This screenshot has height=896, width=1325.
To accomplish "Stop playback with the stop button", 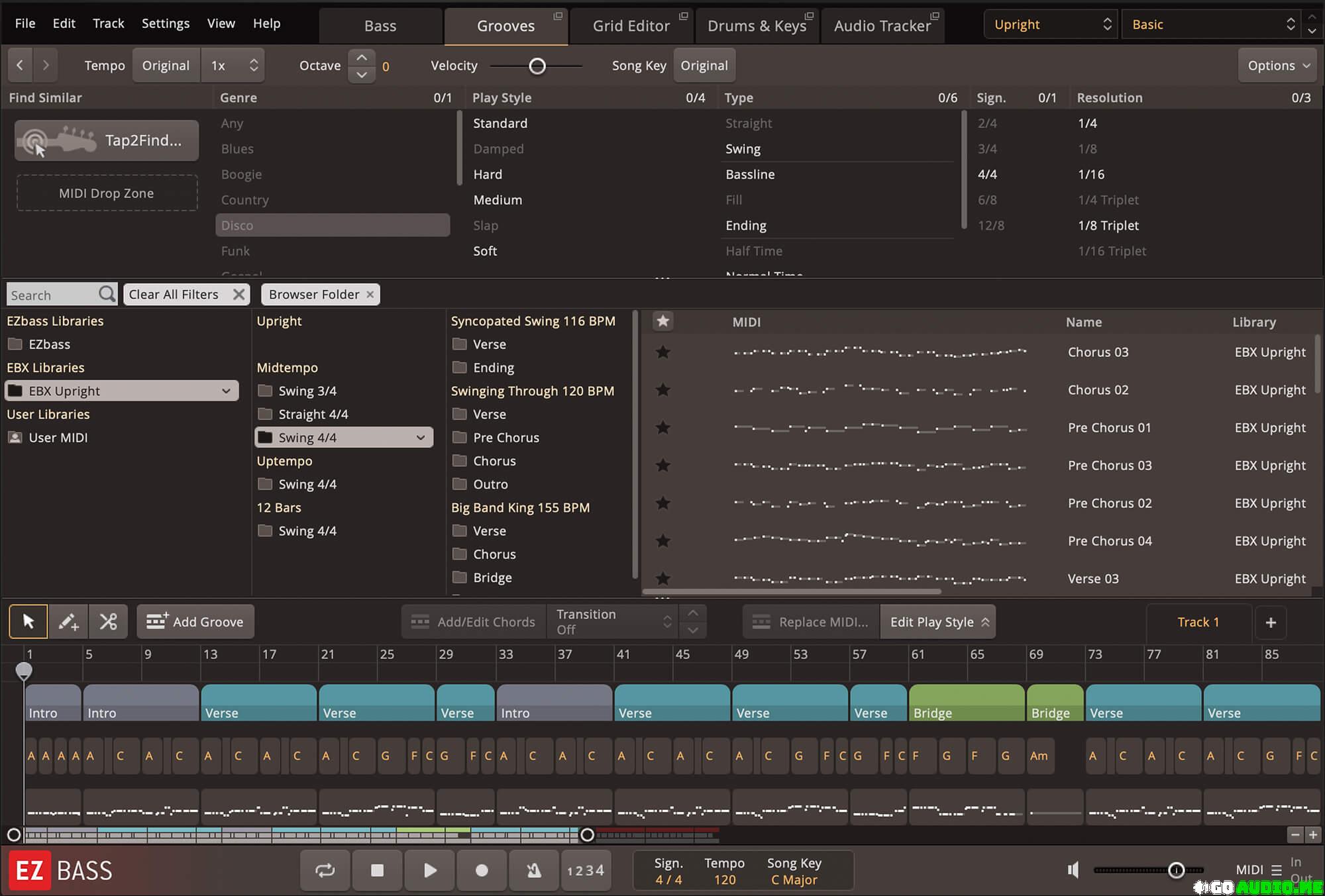I will click(377, 870).
